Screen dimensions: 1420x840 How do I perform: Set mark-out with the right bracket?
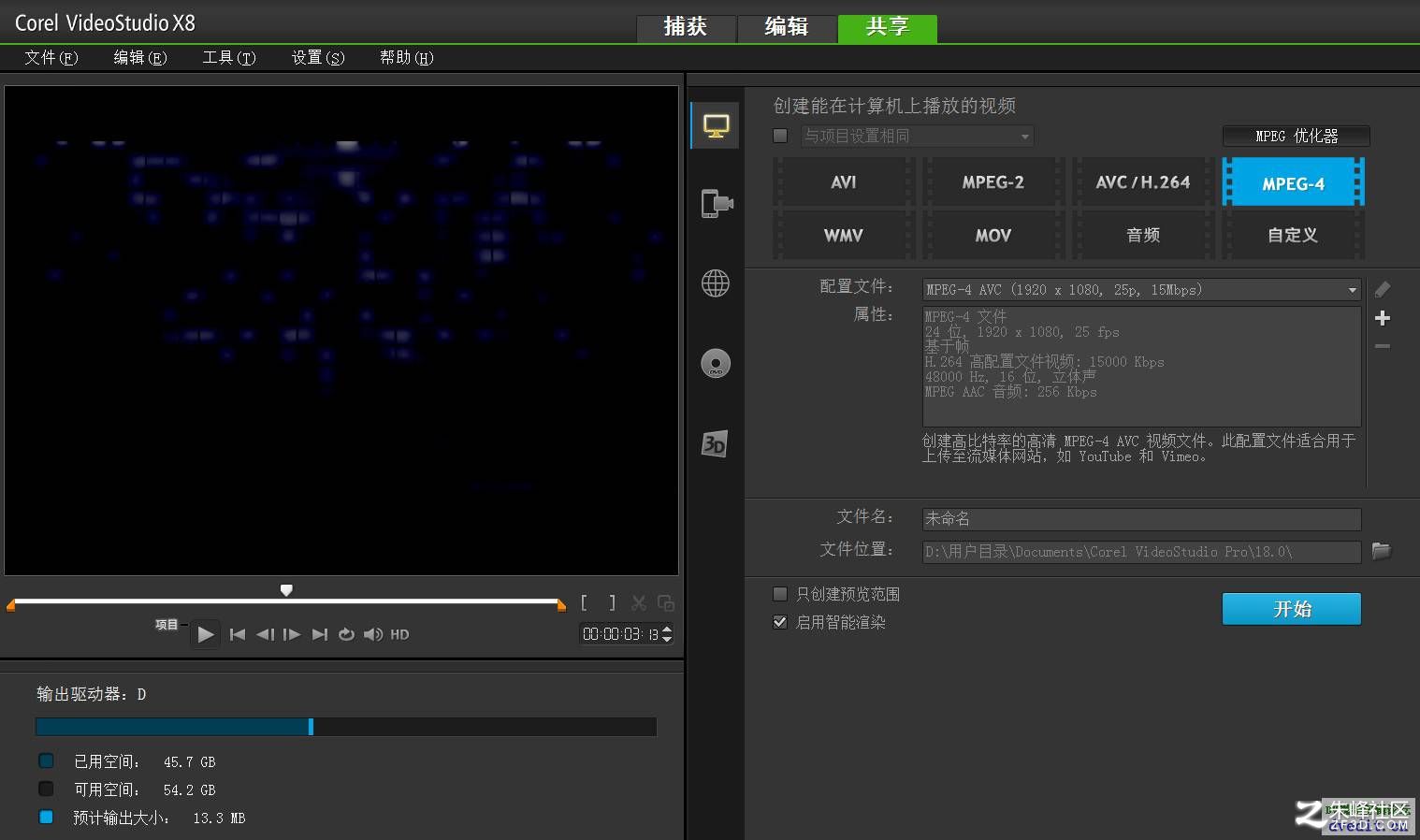coord(612,603)
